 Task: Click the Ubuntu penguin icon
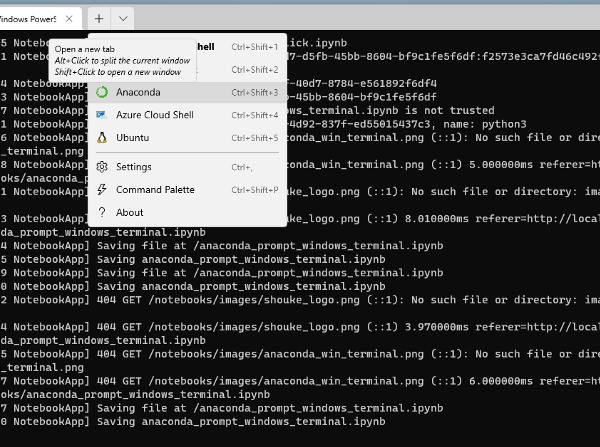pos(101,137)
